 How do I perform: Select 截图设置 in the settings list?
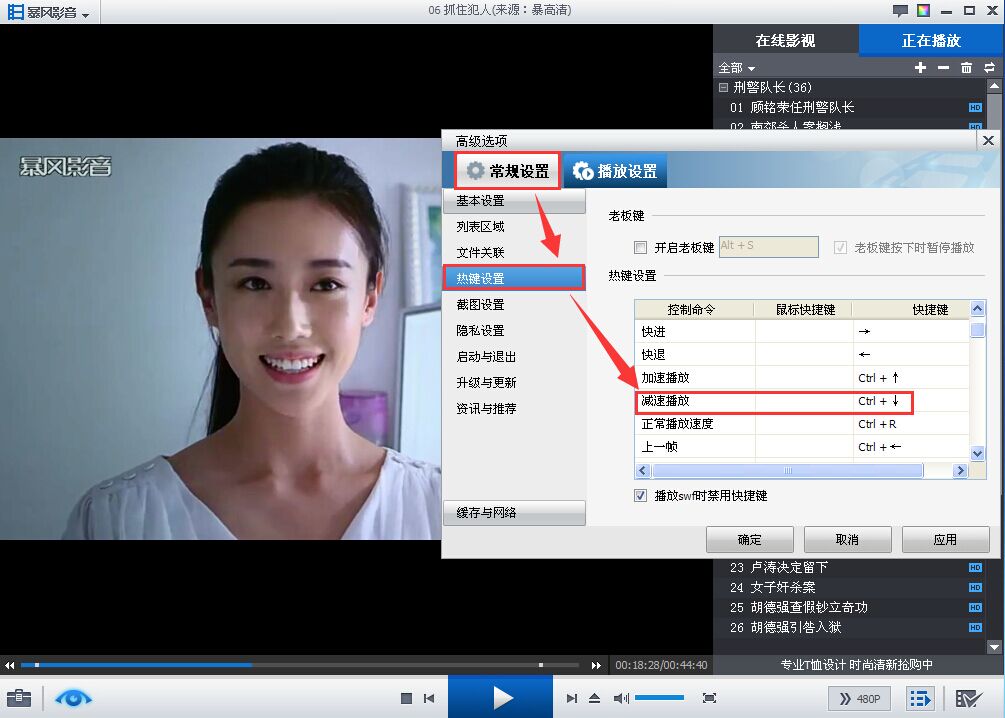481,305
